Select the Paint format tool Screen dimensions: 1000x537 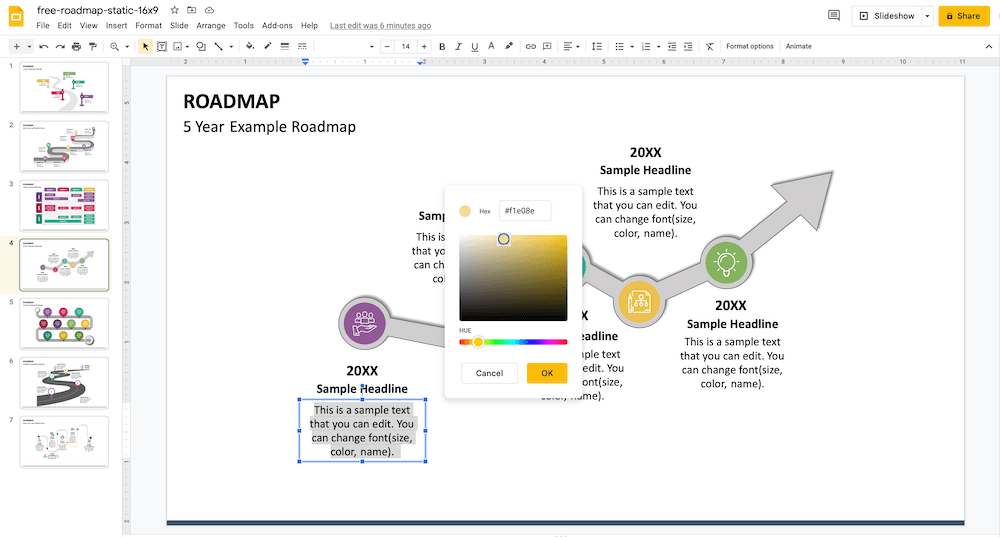(x=93, y=47)
